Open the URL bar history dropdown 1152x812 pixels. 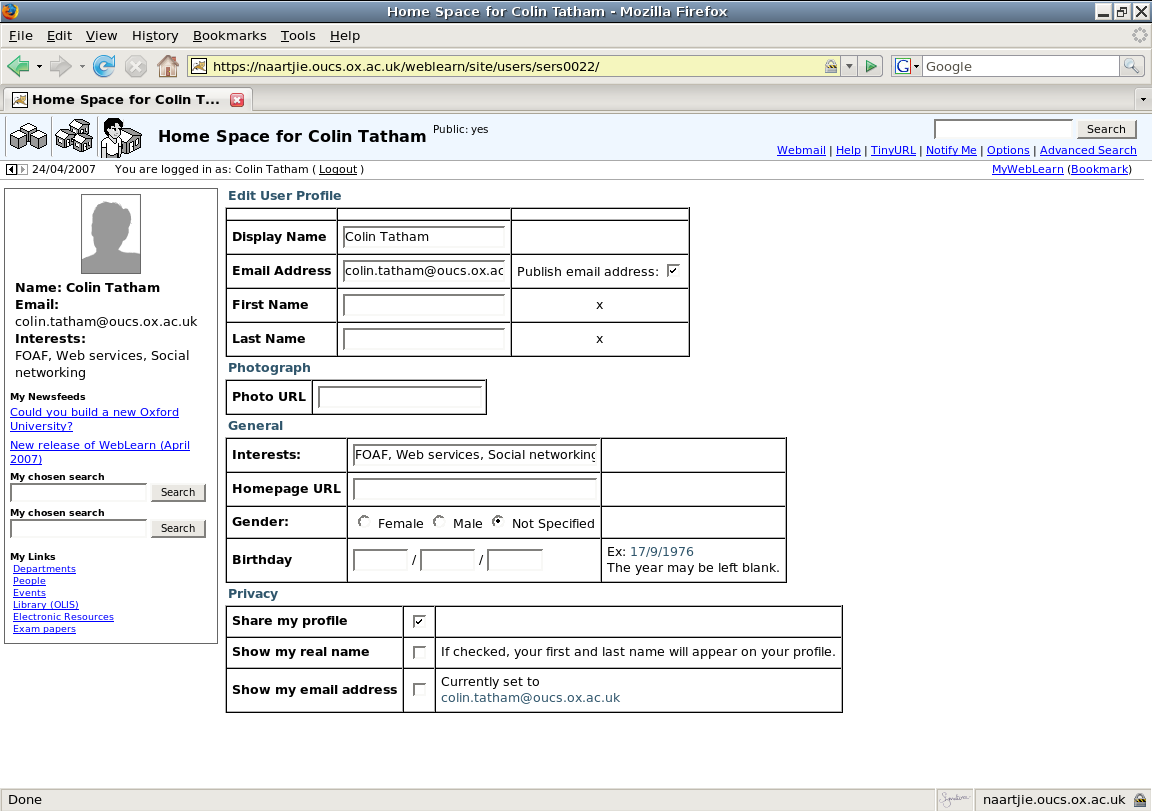click(x=849, y=67)
